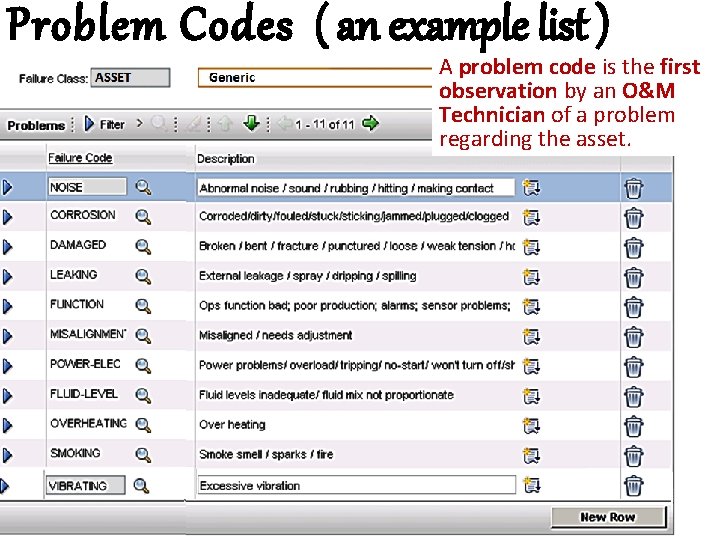This screenshot has width=720, height=540.
Task: Click the magnifier lookup icon for LEAKING
Action: (x=143, y=276)
